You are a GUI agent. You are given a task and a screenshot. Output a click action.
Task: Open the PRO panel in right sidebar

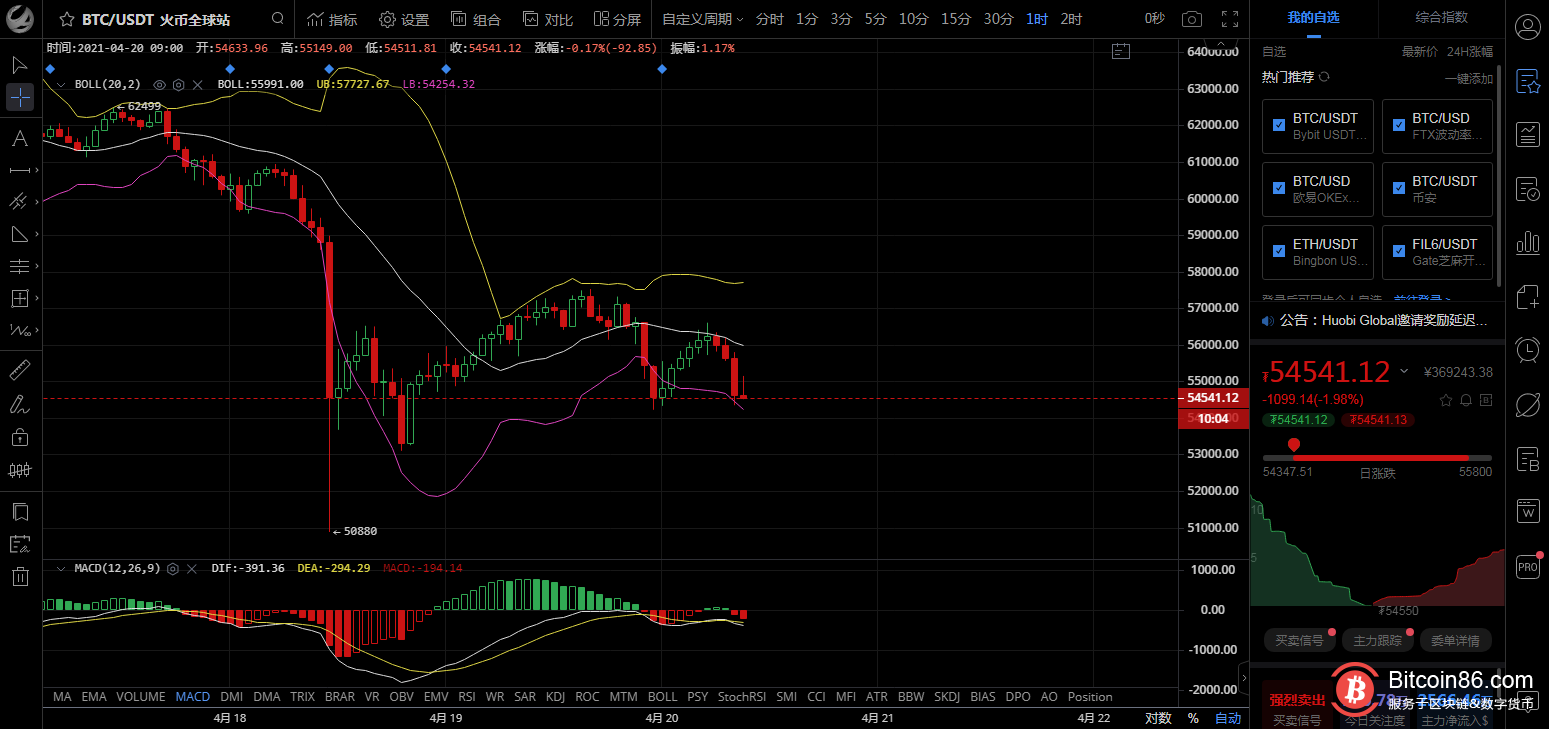[1527, 566]
